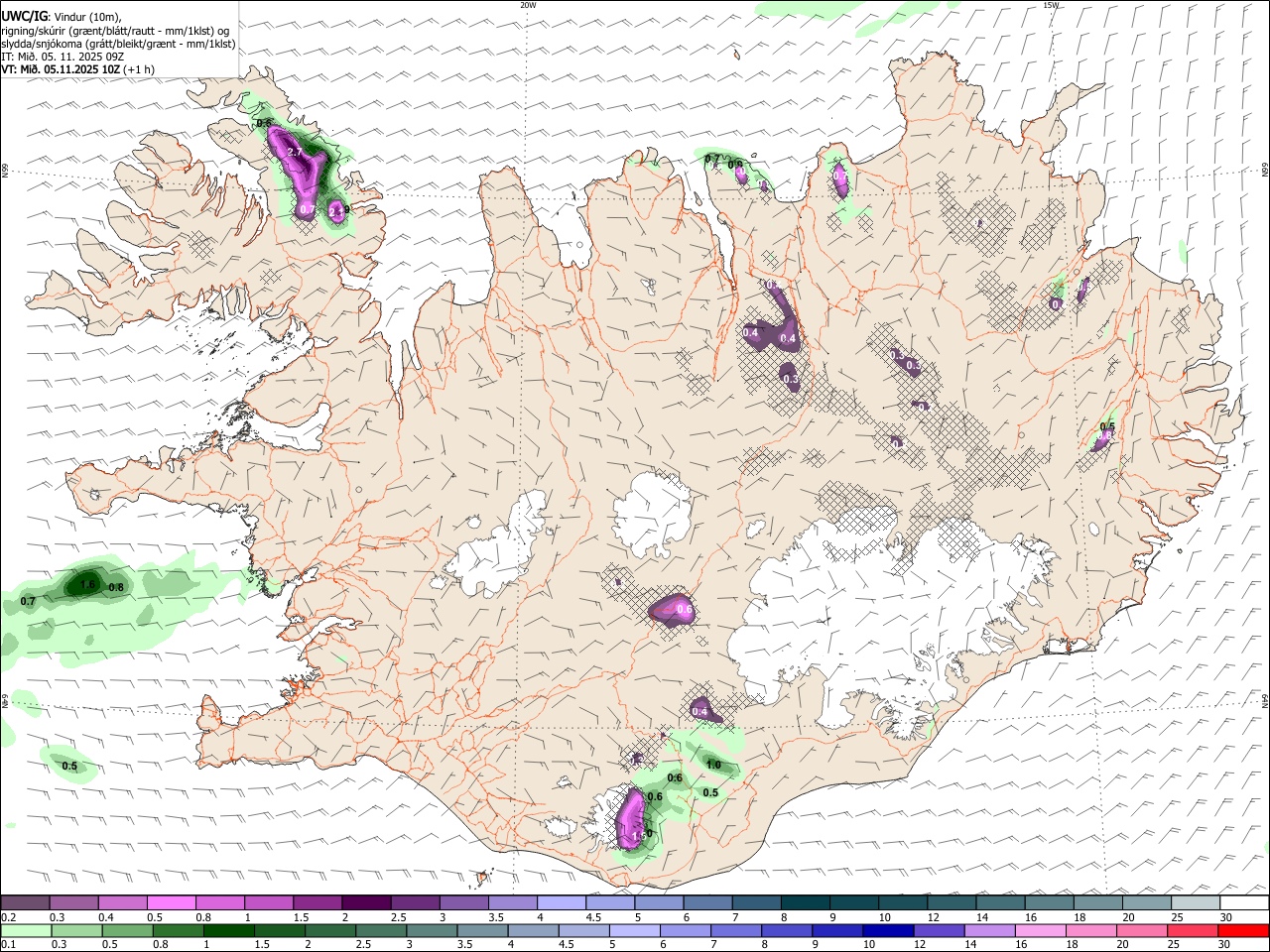Click the 15W longitude label
This screenshot has width=1270, height=952.
[x=1051, y=5]
